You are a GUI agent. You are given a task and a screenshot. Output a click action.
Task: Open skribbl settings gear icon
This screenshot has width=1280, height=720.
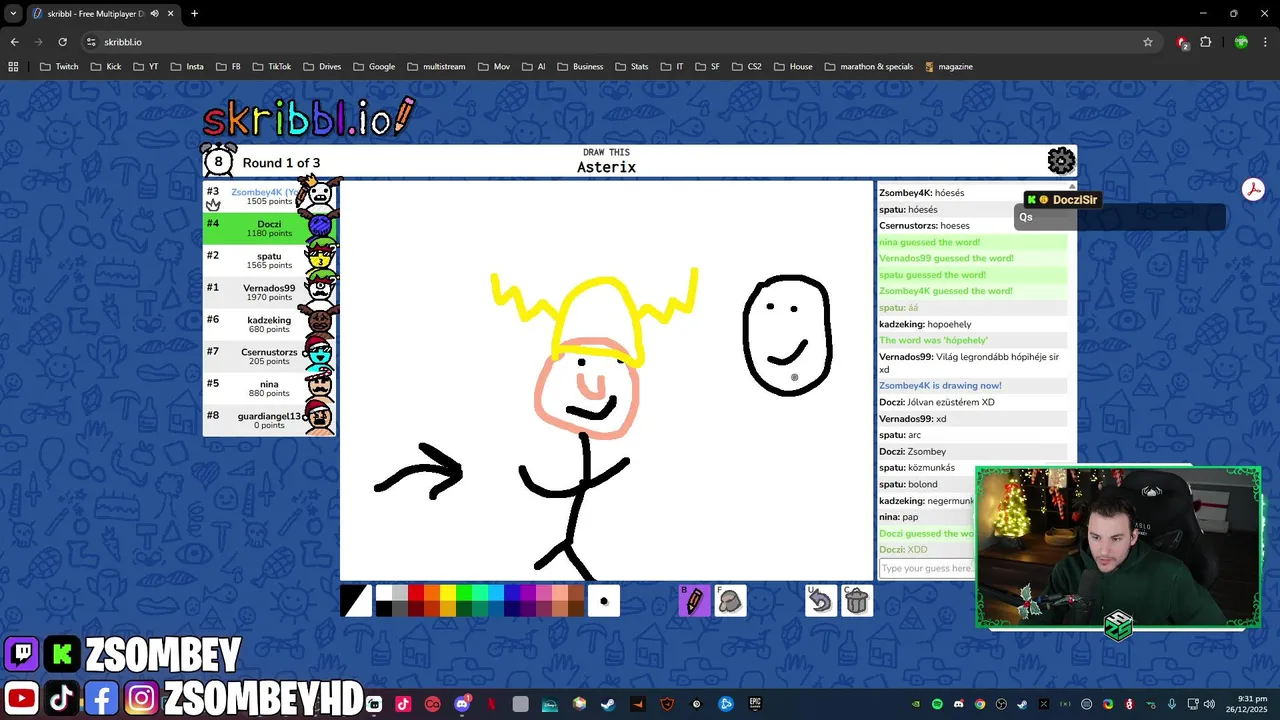point(1061,161)
